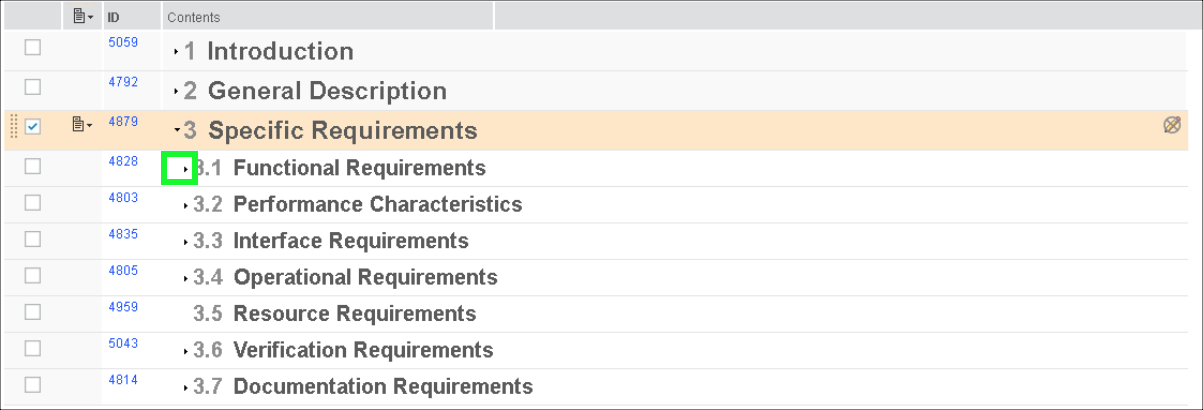Grab the drag handle beside row 4879

(13, 127)
